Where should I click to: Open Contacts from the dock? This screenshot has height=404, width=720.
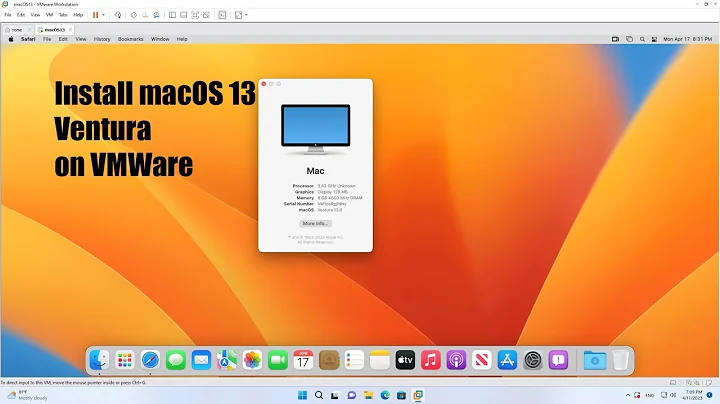(x=329, y=360)
